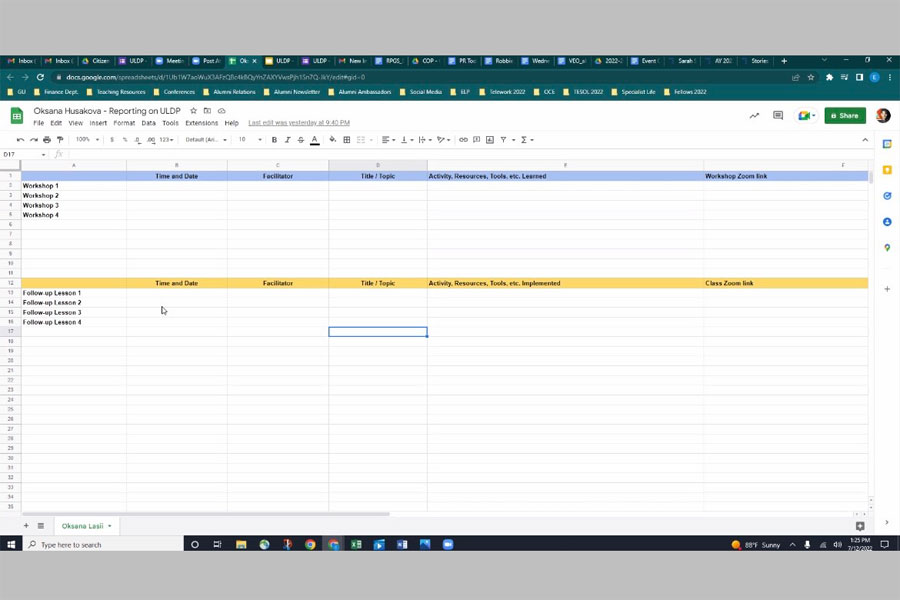
Task: Toggle italic text formatting
Action: (x=287, y=140)
